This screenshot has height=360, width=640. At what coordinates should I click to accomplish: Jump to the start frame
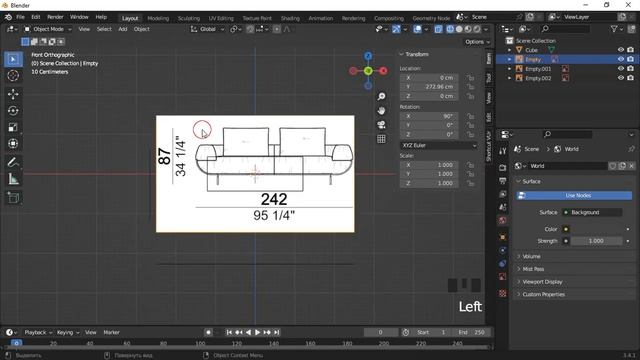(229, 333)
